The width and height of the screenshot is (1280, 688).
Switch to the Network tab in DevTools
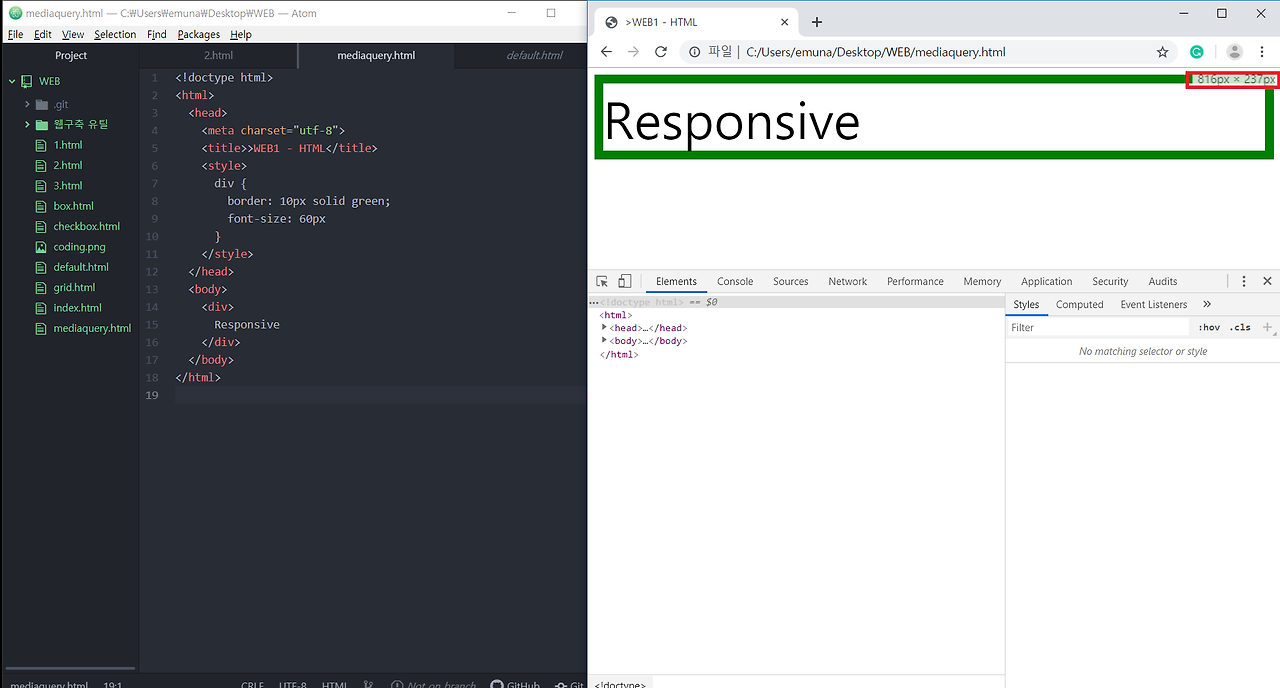click(848, 282)
